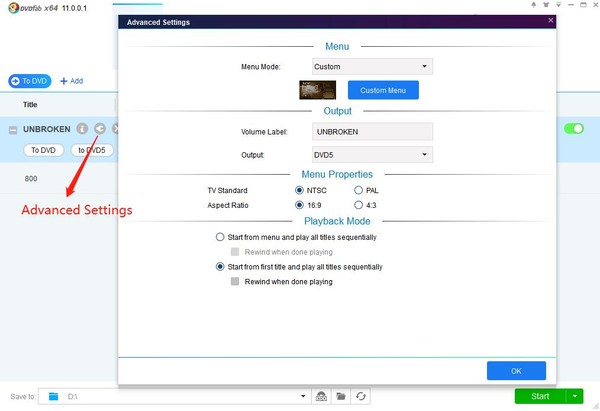Open Advanced Settings wrench icon beside UNBROKEN
This screenshot has width=600, height=411.
click(100, 129)
